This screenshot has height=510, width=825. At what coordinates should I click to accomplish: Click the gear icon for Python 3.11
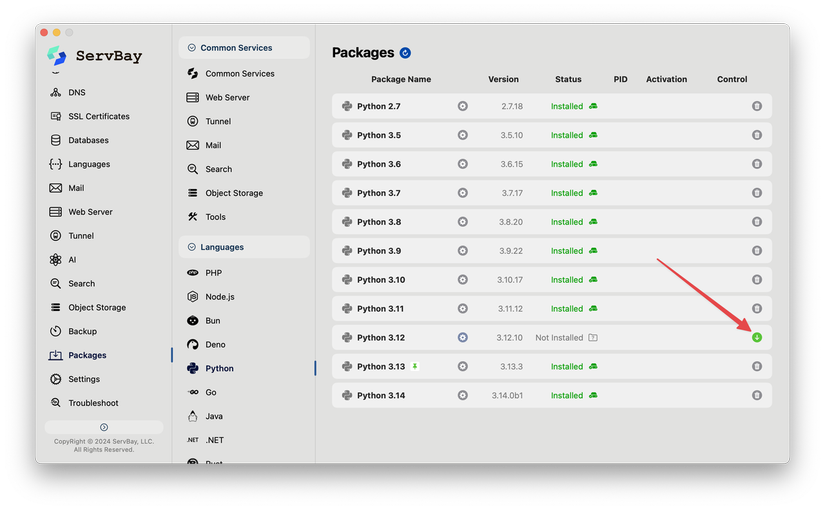point(462,308)
